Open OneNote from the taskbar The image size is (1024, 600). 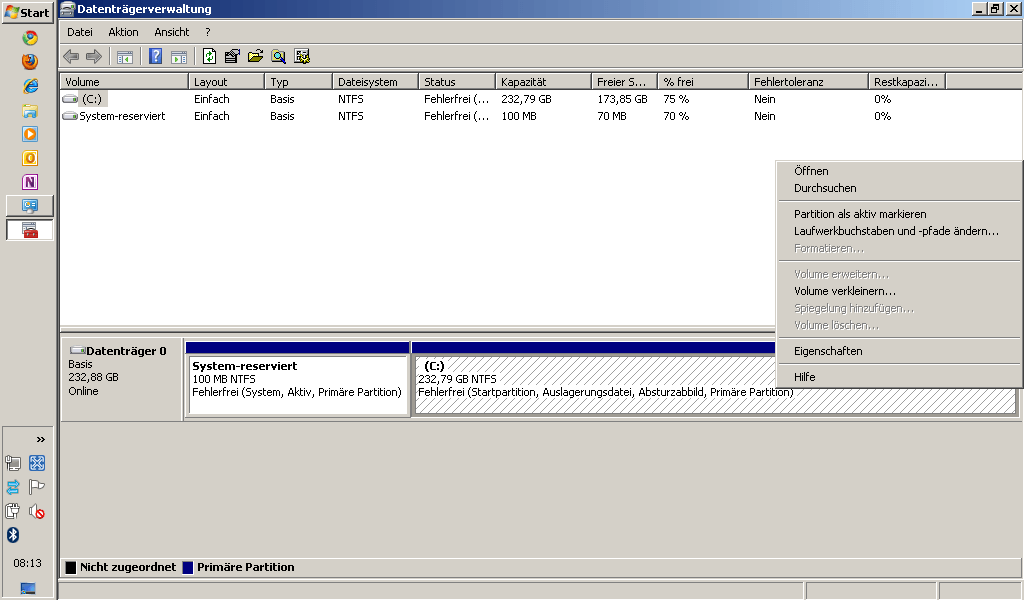tap(30, 182)
